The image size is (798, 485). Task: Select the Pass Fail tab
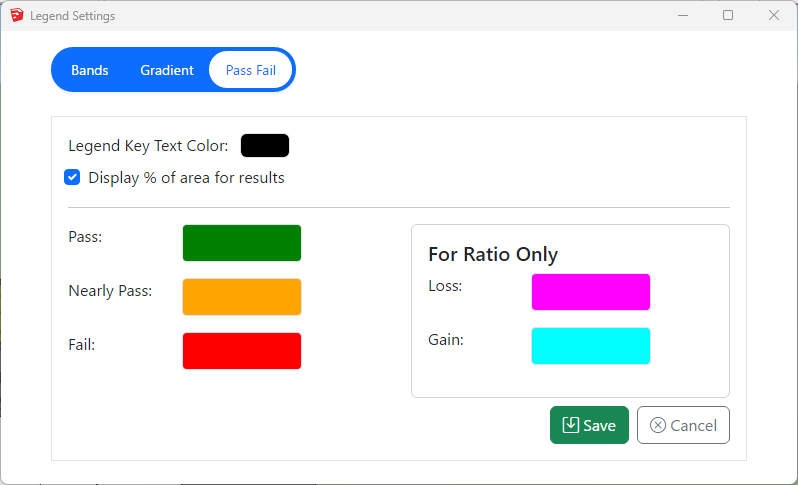point(250,70)
